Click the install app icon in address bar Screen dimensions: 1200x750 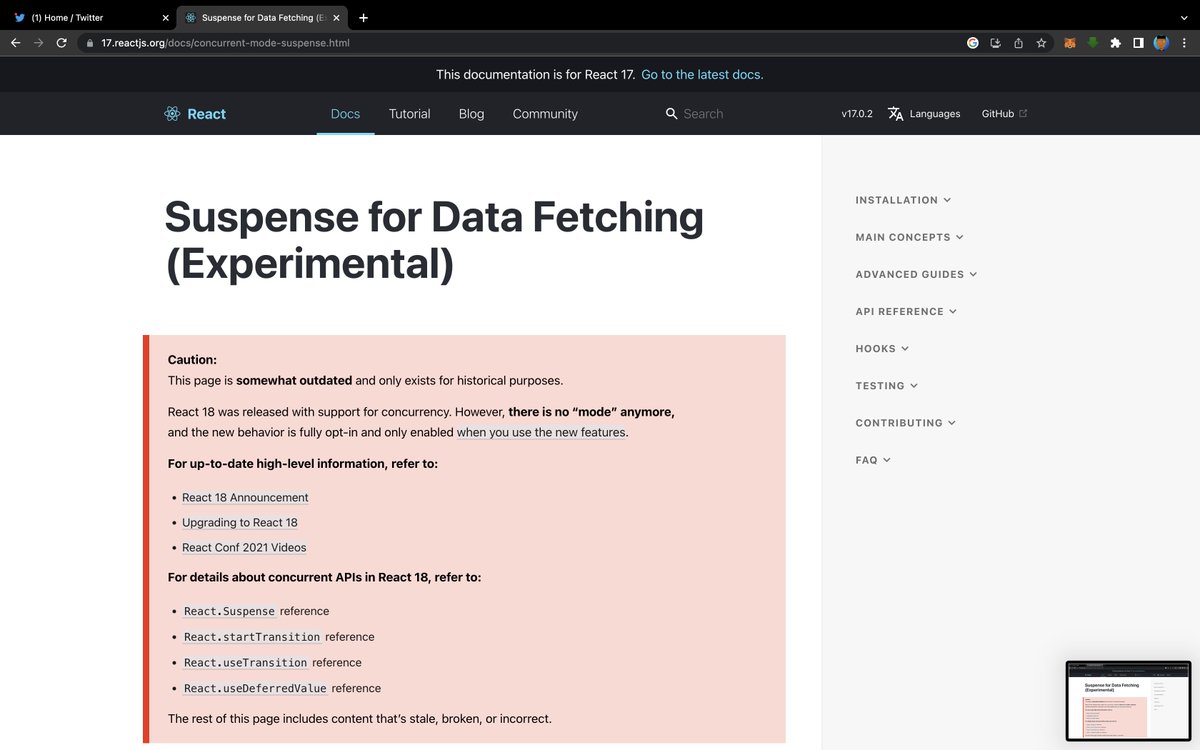995,43
